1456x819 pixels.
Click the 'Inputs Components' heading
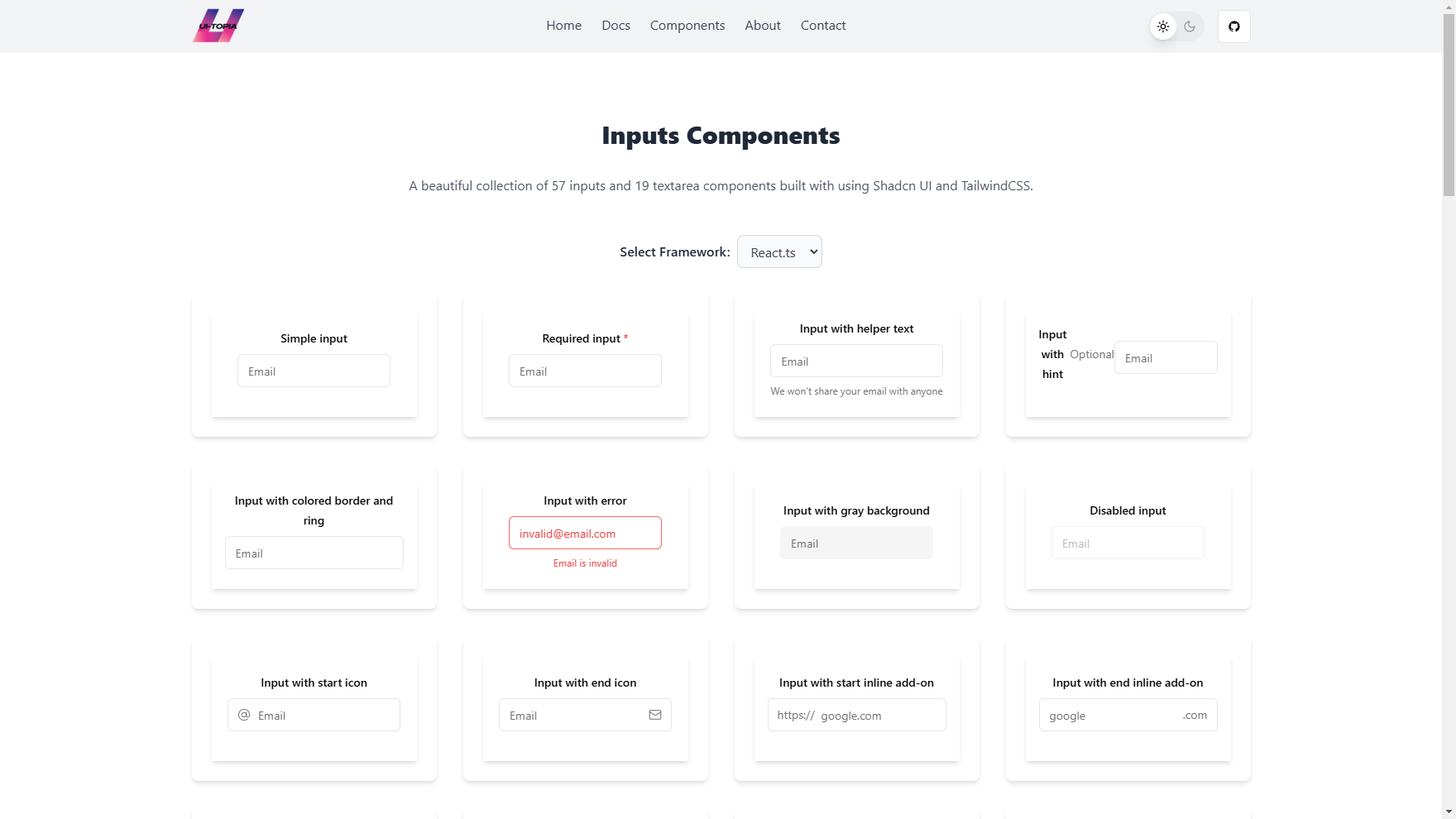coord(721,136)
